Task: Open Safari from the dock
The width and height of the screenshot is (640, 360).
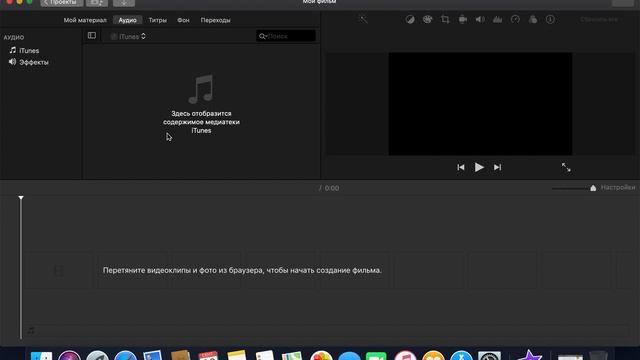Action: 125,355
